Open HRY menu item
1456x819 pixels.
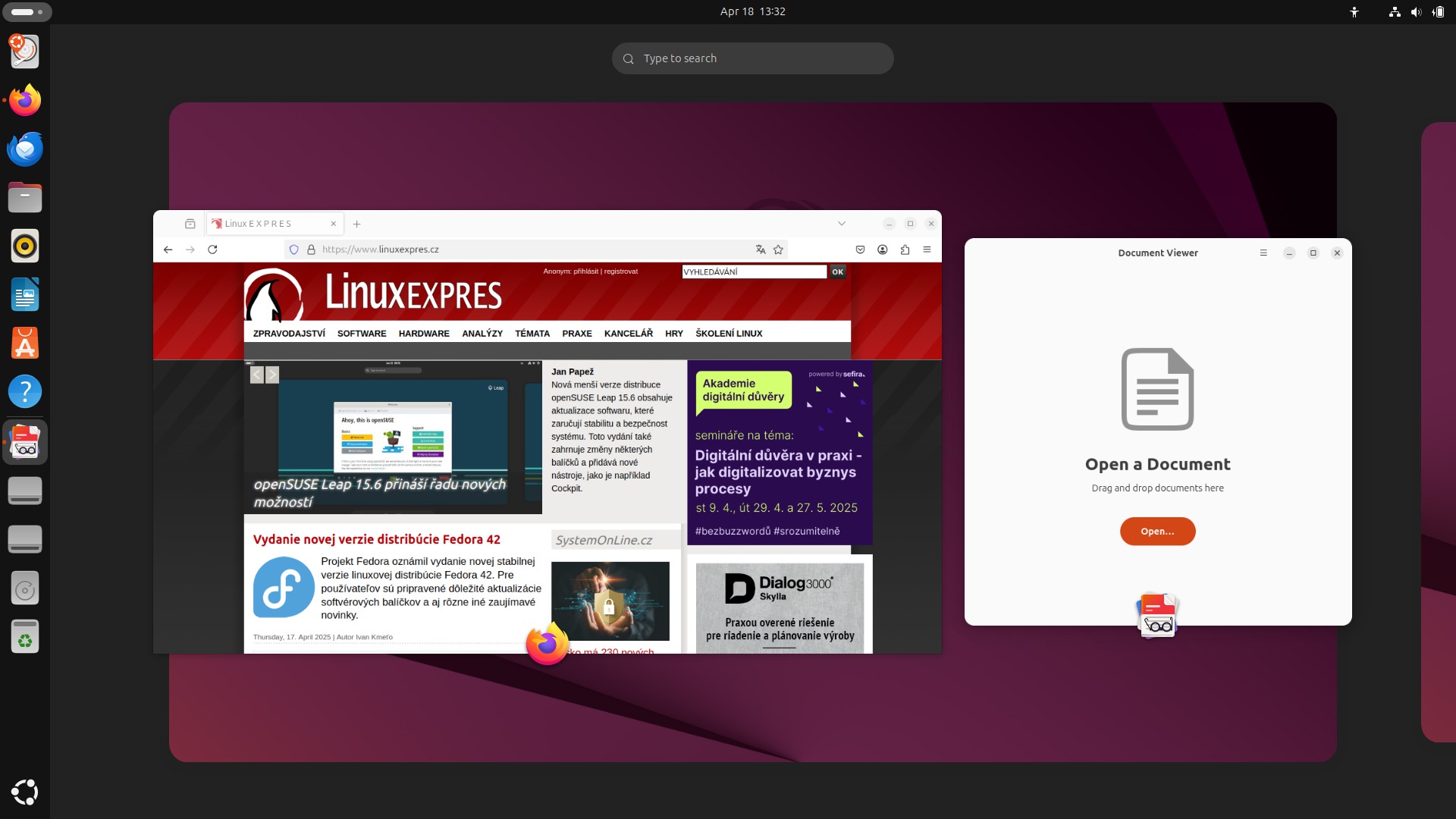pos(674,334)
